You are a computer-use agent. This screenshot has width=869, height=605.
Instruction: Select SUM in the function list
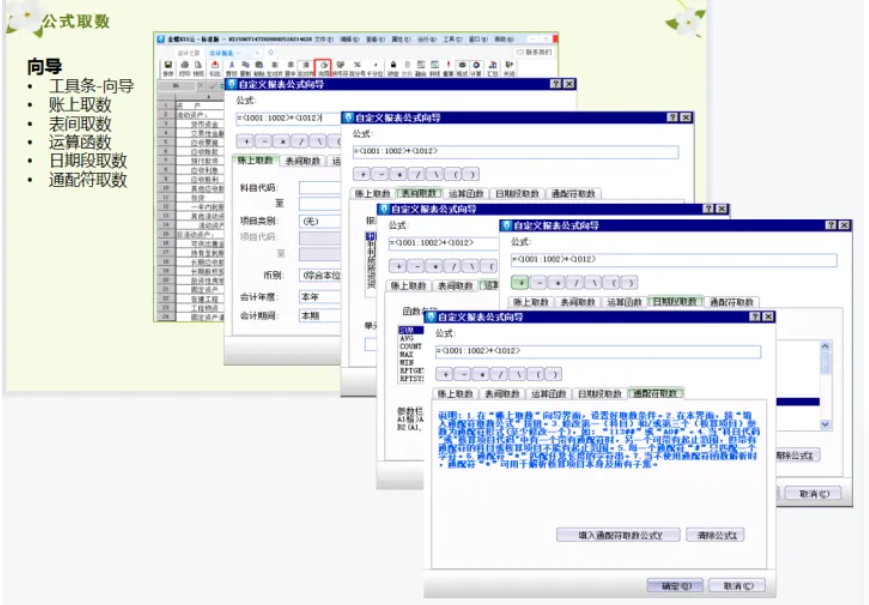(411, 330)
